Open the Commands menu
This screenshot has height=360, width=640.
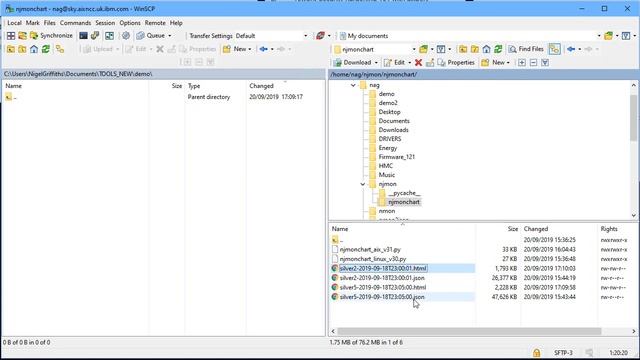tap(75, 23)
